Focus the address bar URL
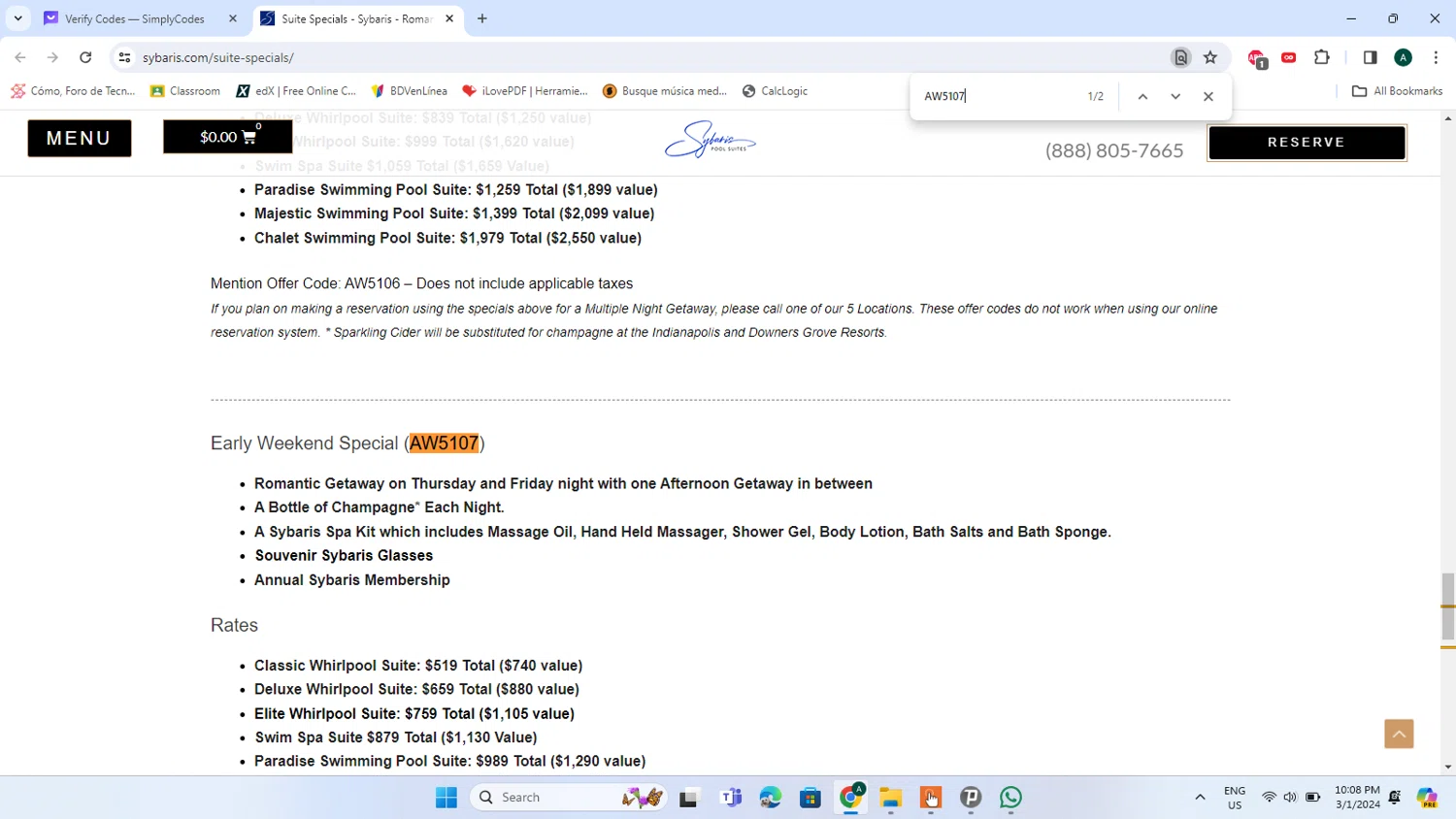This screenshot has height=819, width=1456. pyautogui.click(x=217, y=57)
